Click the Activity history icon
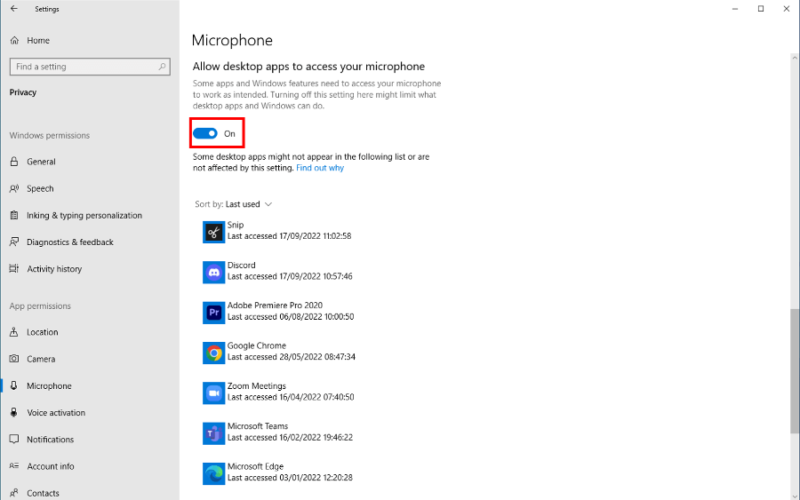The image size is (800, 500). [14, 268]
